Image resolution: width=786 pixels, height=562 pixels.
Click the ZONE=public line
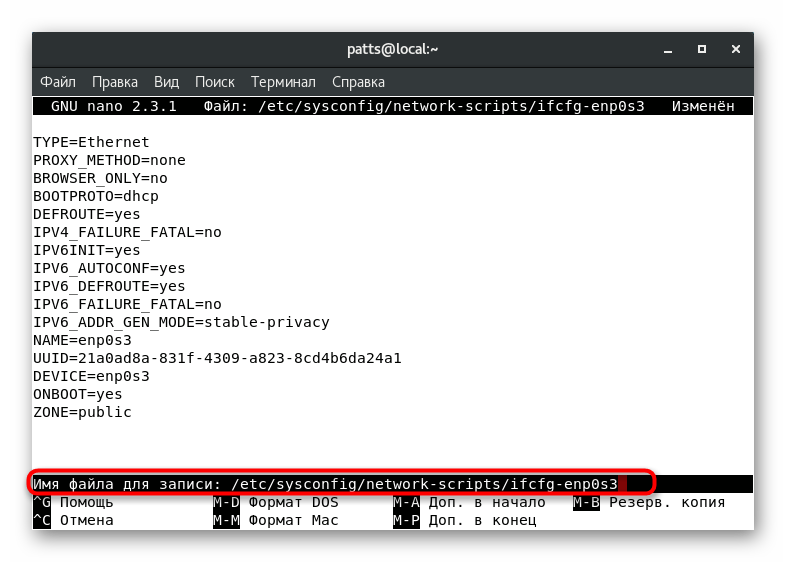coord(82,413)
